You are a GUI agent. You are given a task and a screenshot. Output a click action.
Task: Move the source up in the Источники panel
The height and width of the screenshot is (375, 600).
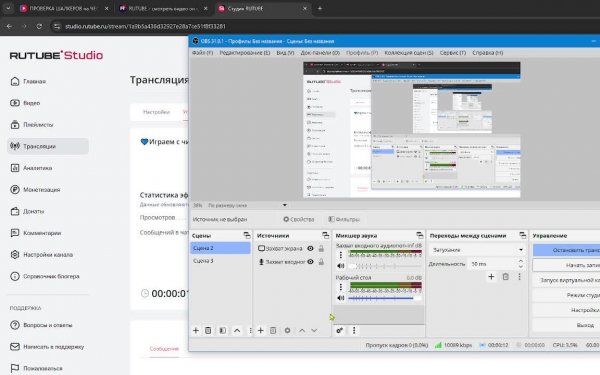[x=302, y=330]
